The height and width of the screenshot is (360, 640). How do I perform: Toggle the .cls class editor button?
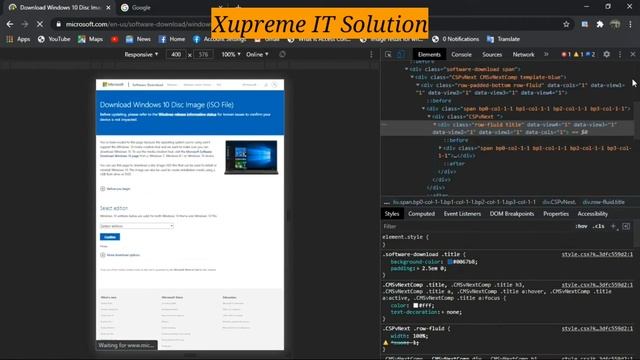coord(599,226)
